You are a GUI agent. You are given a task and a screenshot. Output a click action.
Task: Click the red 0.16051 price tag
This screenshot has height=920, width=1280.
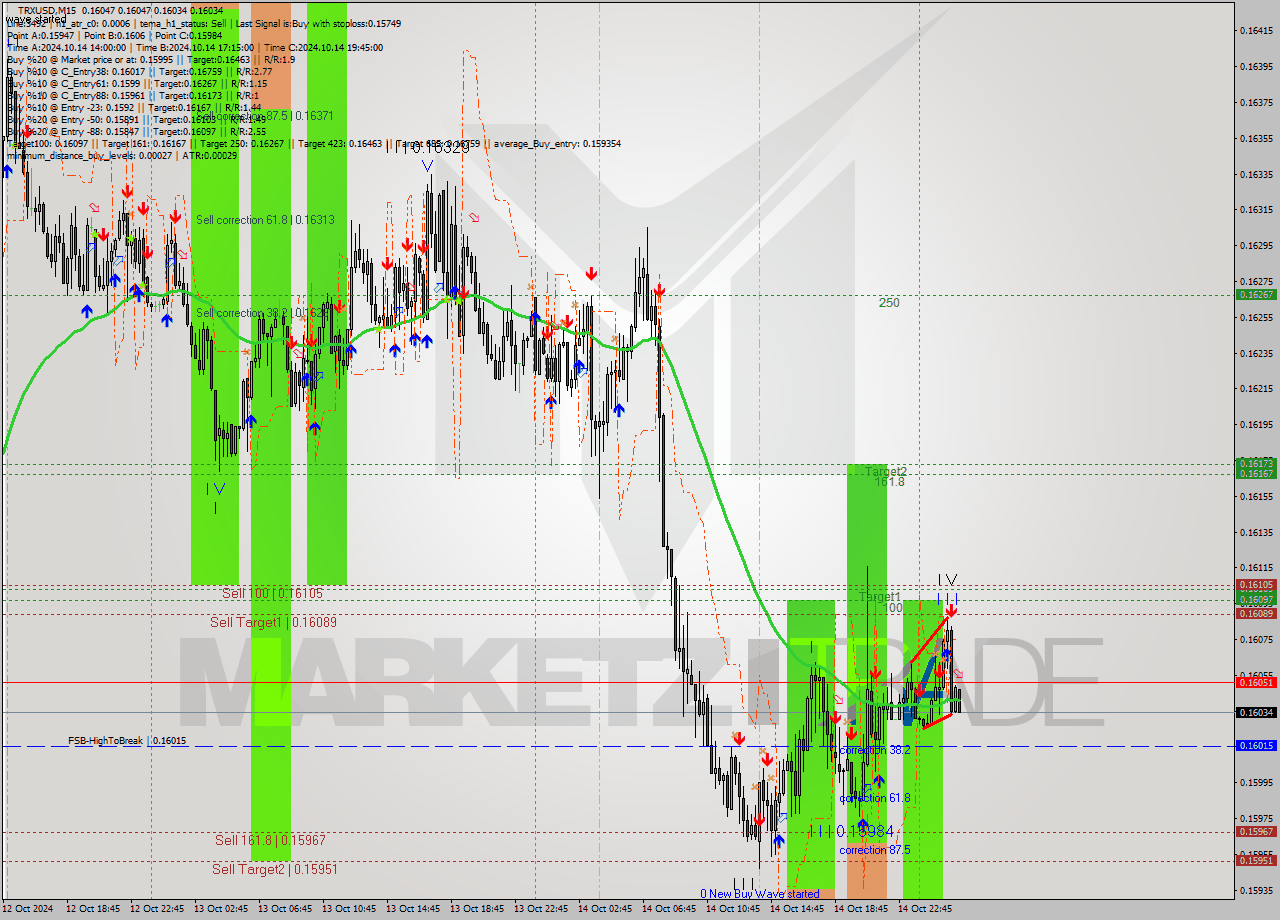click(1256, 682)
